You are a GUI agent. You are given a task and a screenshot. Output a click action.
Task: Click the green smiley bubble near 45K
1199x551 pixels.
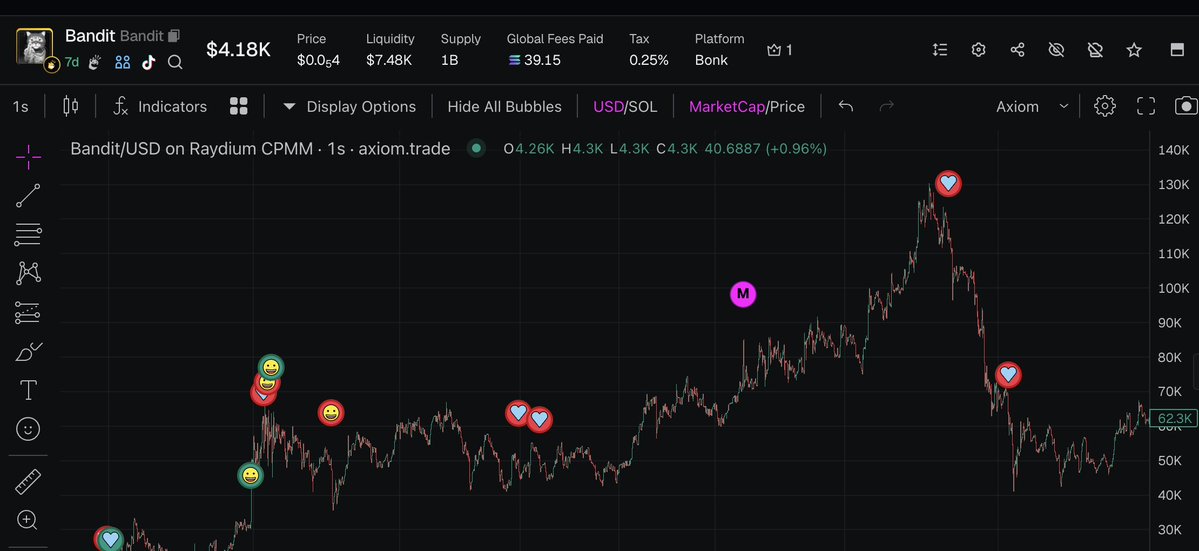250,475
